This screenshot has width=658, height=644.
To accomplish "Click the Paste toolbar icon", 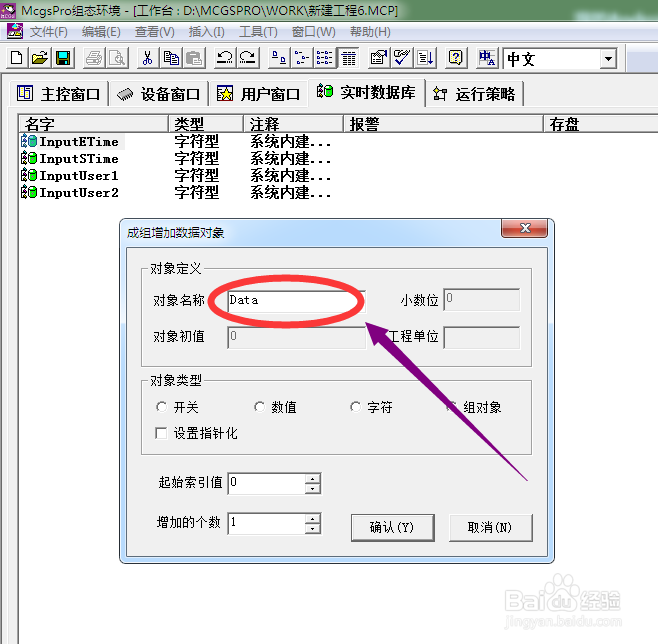I will (x=194, y=58).
